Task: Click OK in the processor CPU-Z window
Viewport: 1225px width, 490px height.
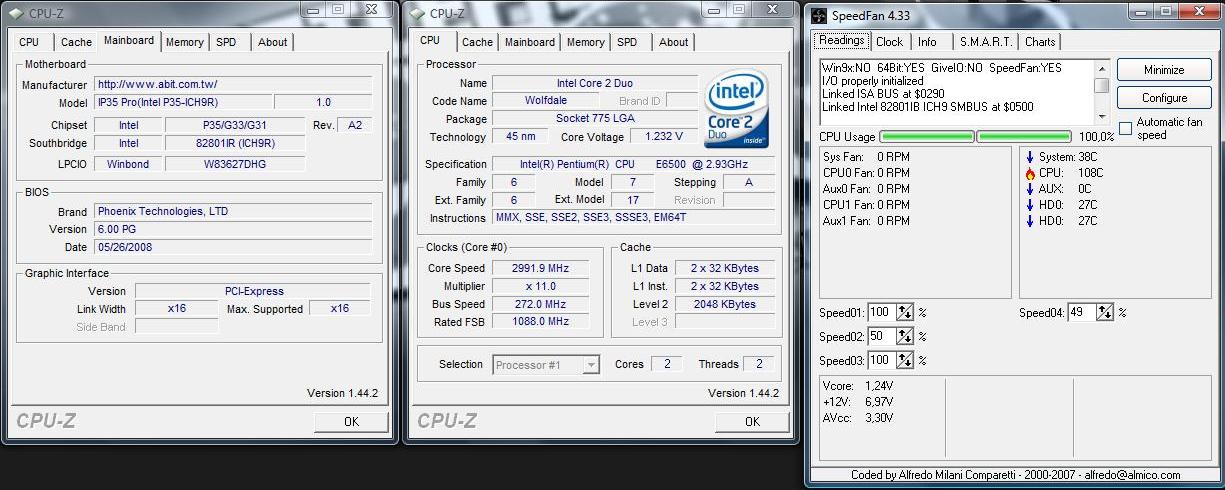Action: (752, 422)
